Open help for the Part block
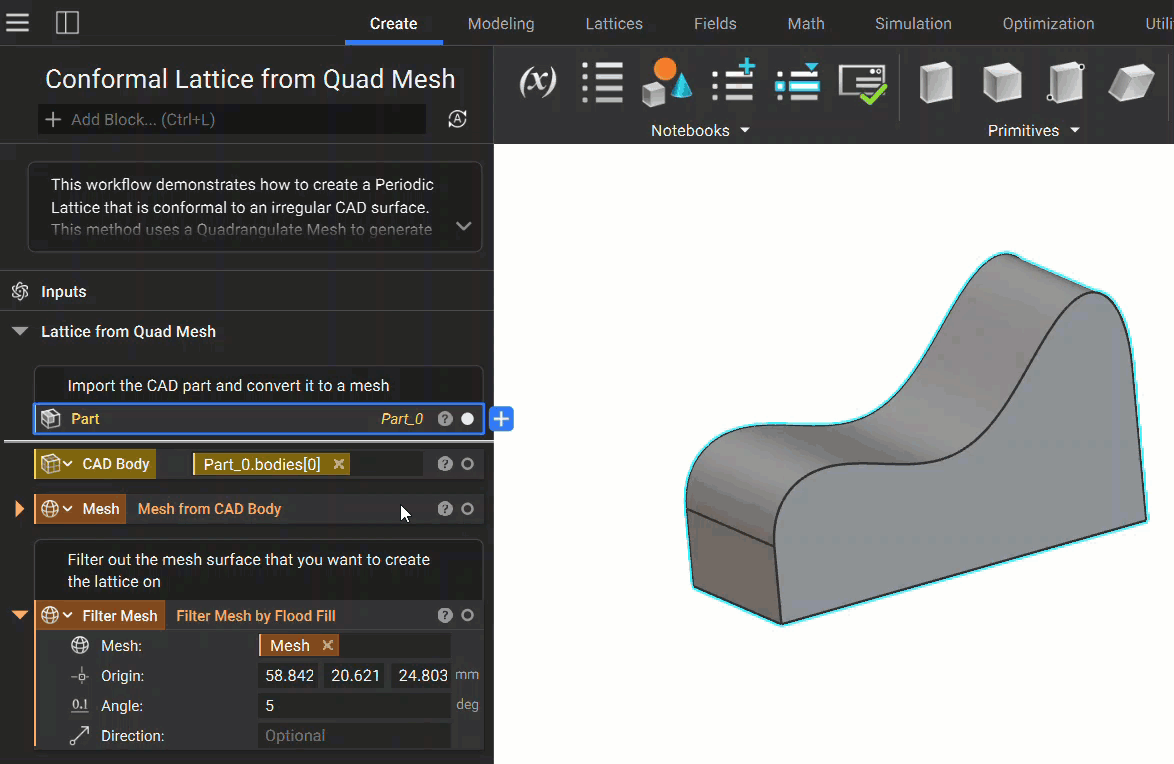 445,419
